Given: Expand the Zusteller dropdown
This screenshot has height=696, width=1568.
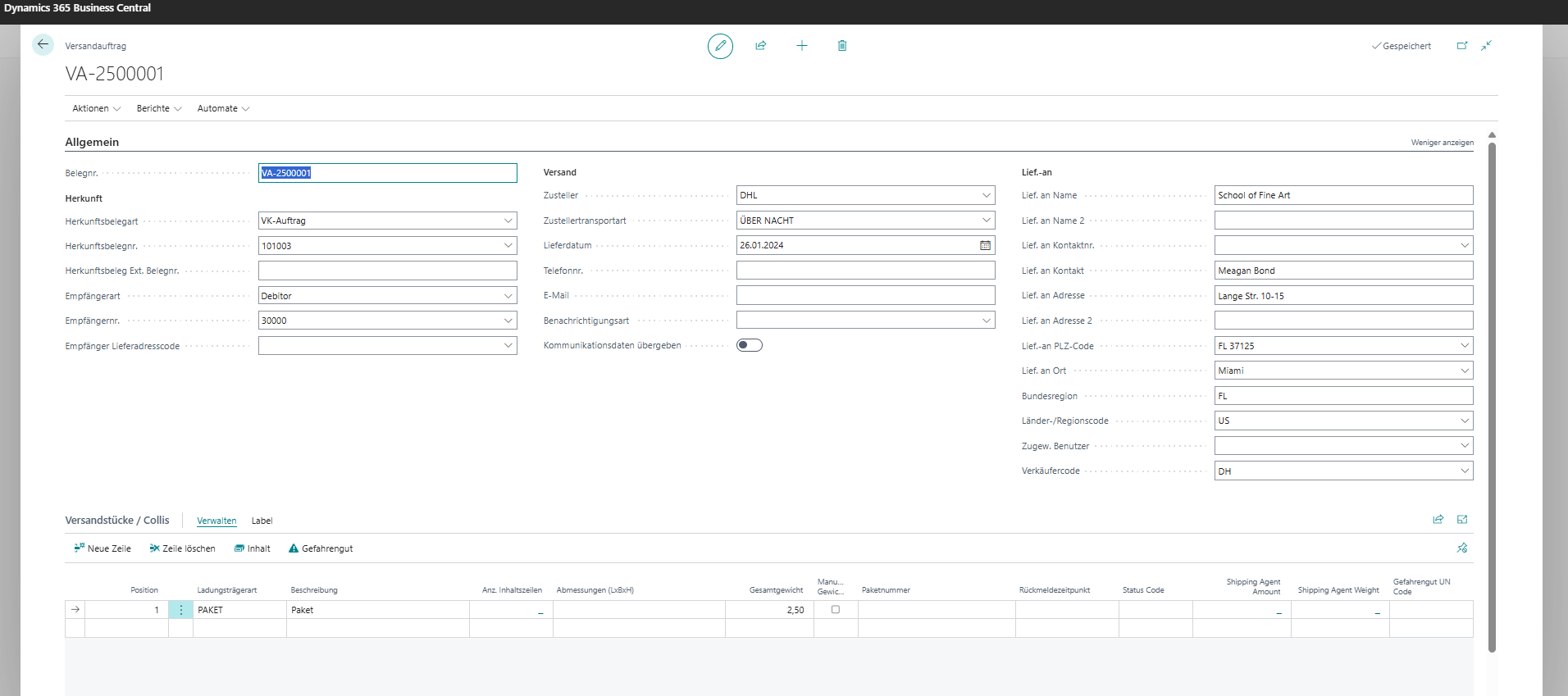Looking at the screenshot, I should pyautogui.click(x=986, y=195).
